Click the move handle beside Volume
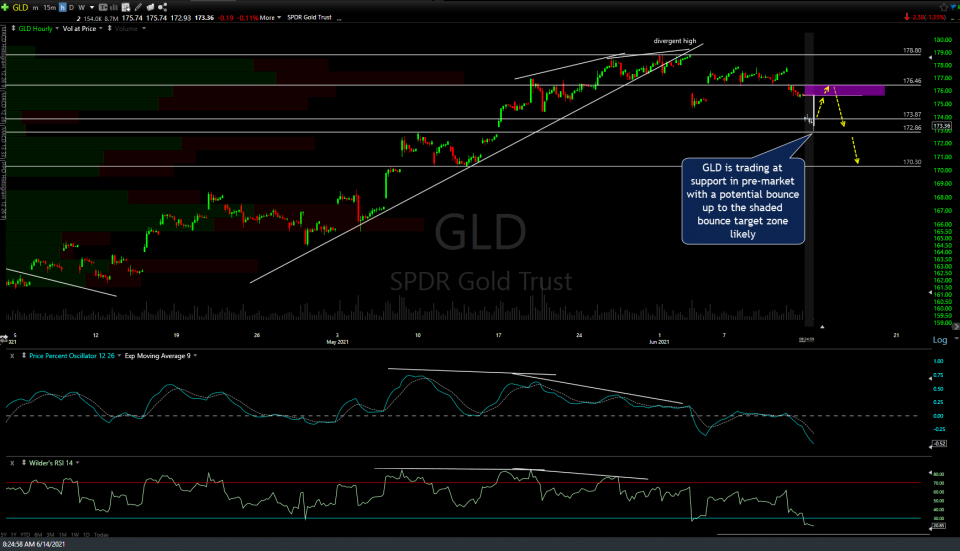960x551 pixels. [110, 28]
